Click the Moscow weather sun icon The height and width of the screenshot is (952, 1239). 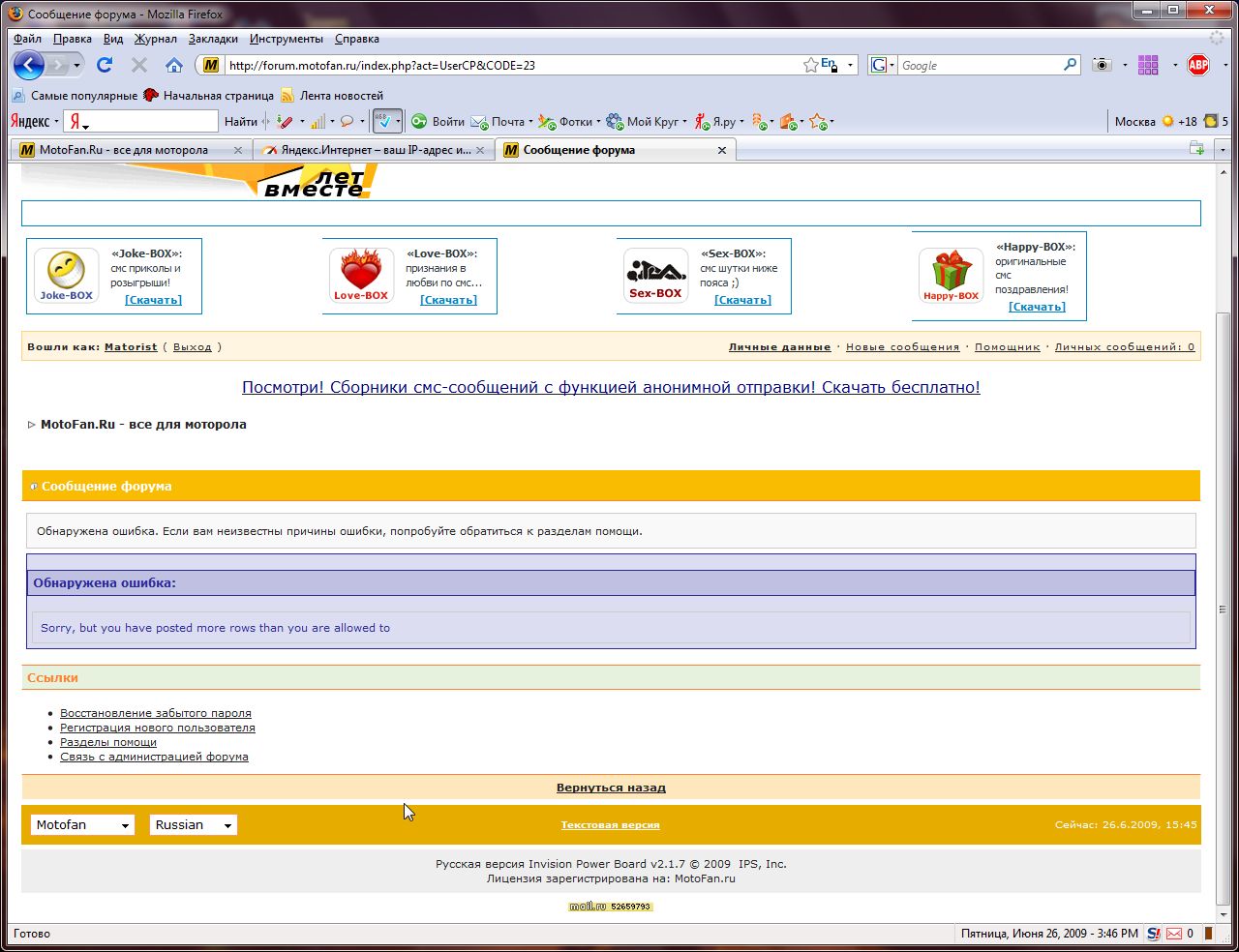pyautogui.click(x=1167, y=122)
